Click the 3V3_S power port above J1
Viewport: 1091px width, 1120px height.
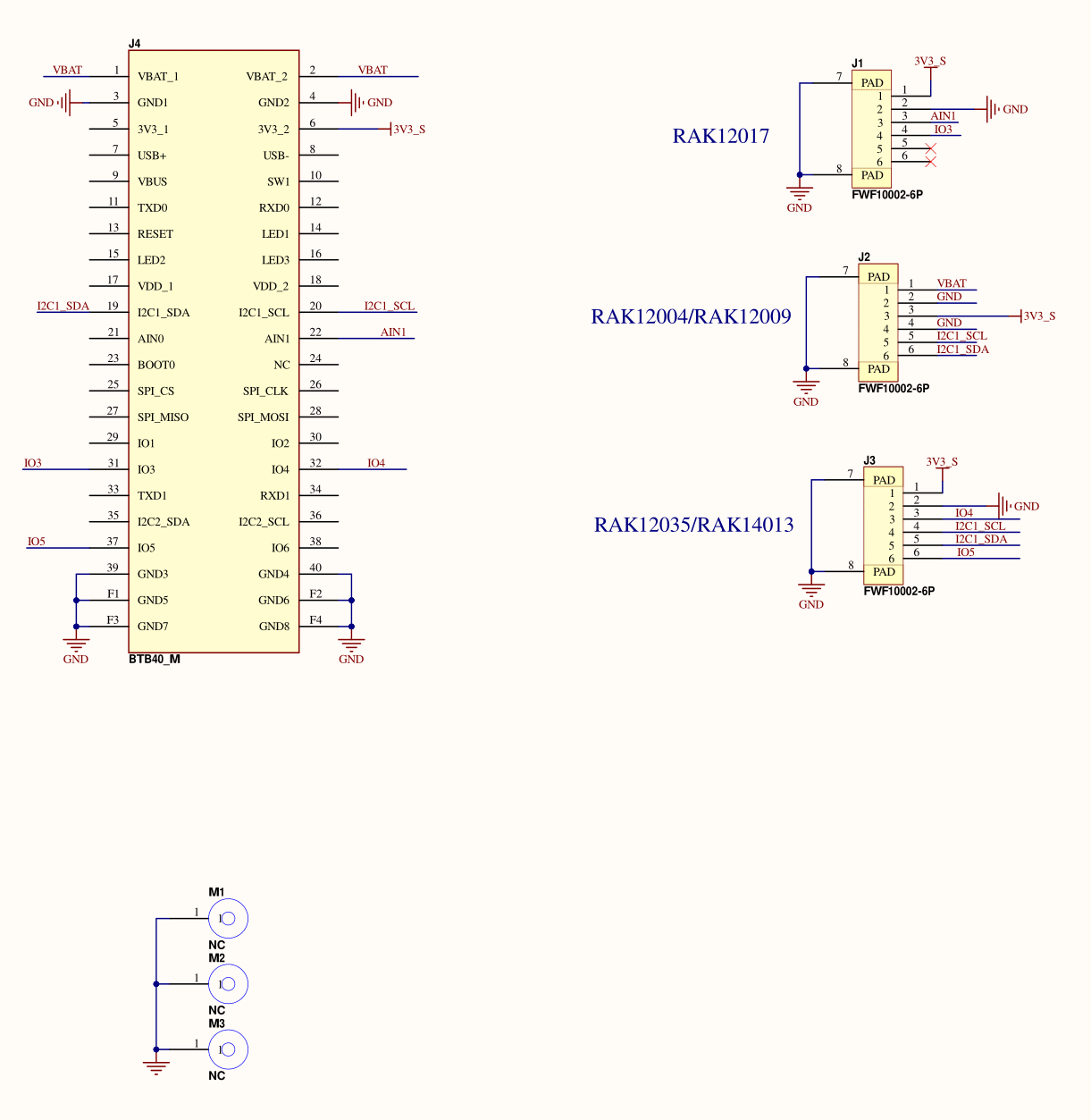coord(930,63)
